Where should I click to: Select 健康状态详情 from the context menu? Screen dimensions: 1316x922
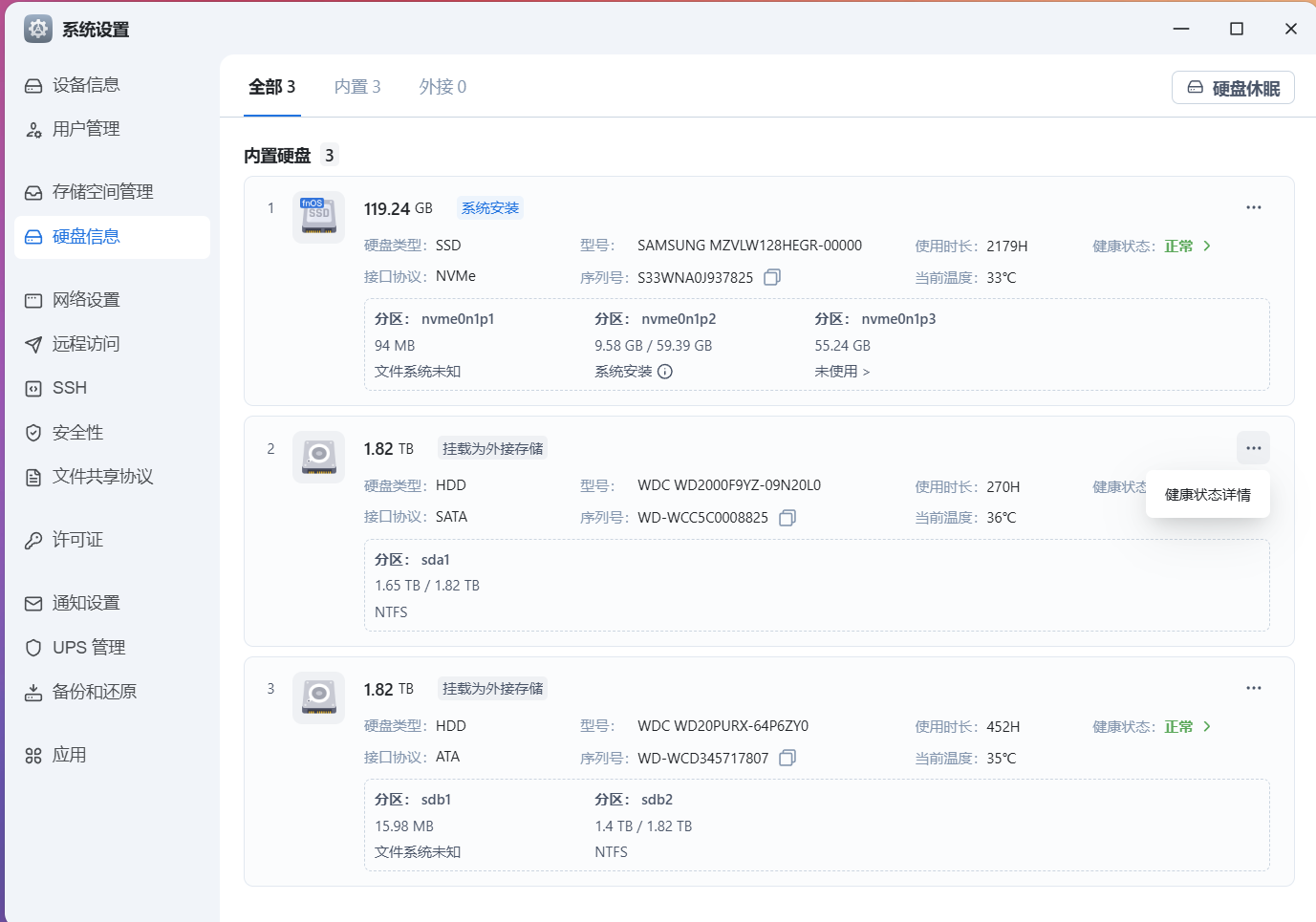[x=1207, y=494]
